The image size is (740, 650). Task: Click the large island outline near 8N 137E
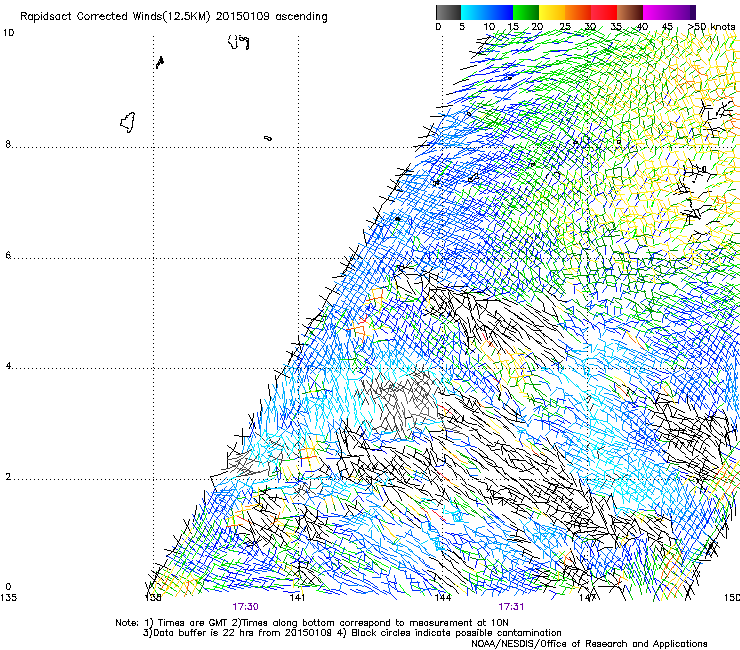tap(128, 122)
